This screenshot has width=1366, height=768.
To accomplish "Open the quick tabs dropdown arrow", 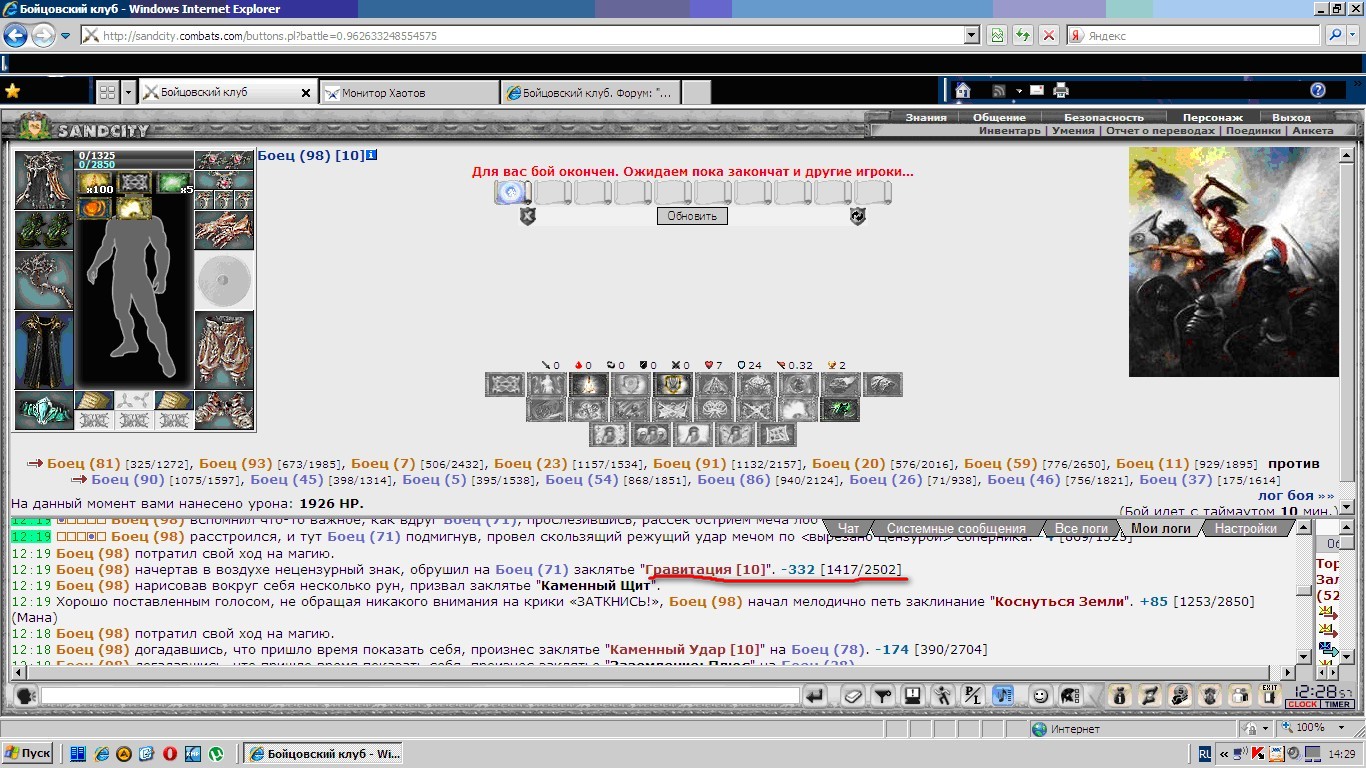I will pyautogui.click(x=128, y=92).
